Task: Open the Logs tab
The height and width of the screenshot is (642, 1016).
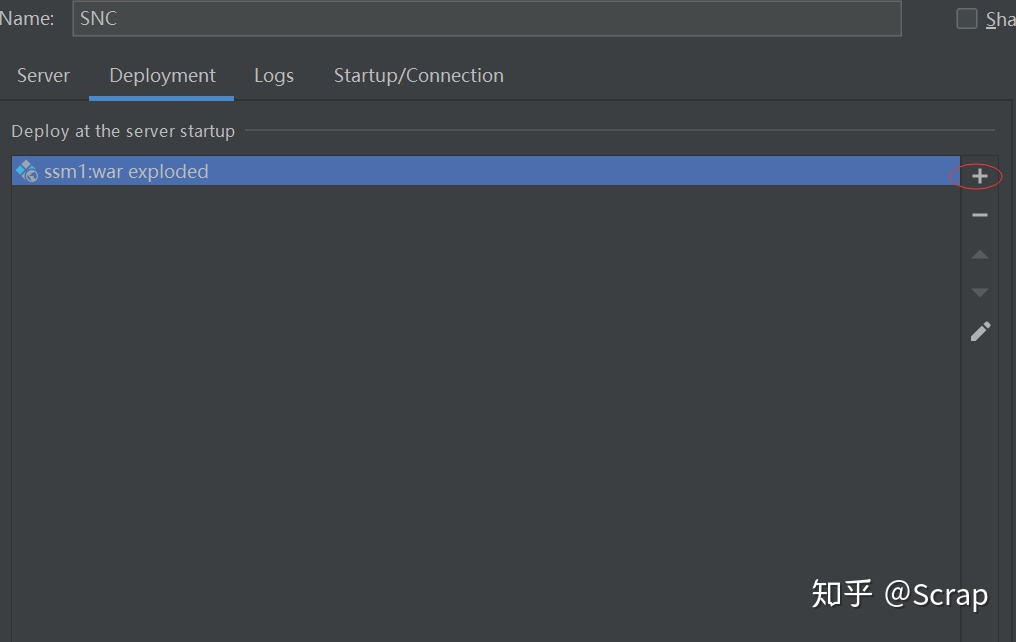Action: (273, 76)
